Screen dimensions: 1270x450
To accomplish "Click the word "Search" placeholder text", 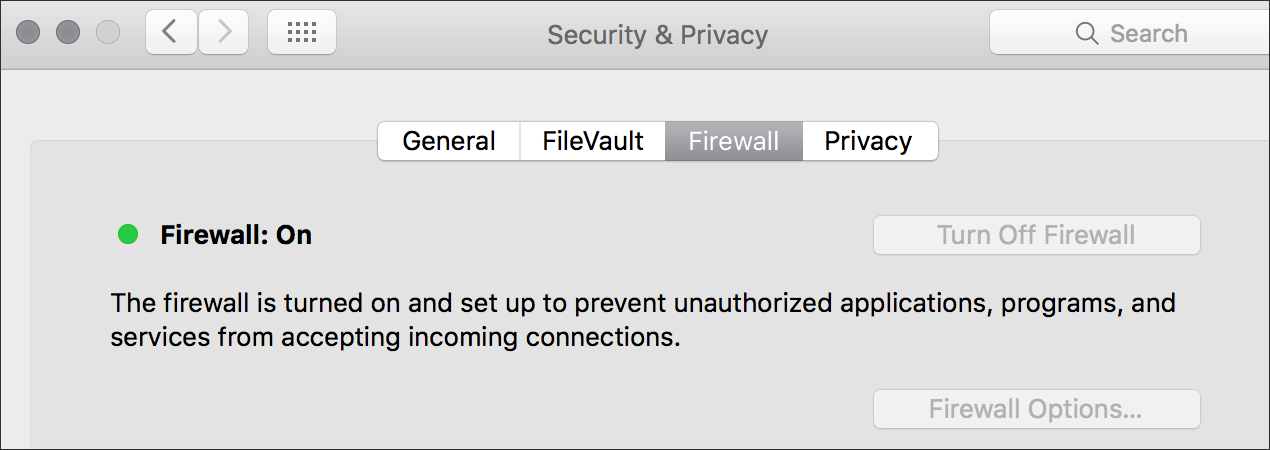I will tap(1148, 34).
